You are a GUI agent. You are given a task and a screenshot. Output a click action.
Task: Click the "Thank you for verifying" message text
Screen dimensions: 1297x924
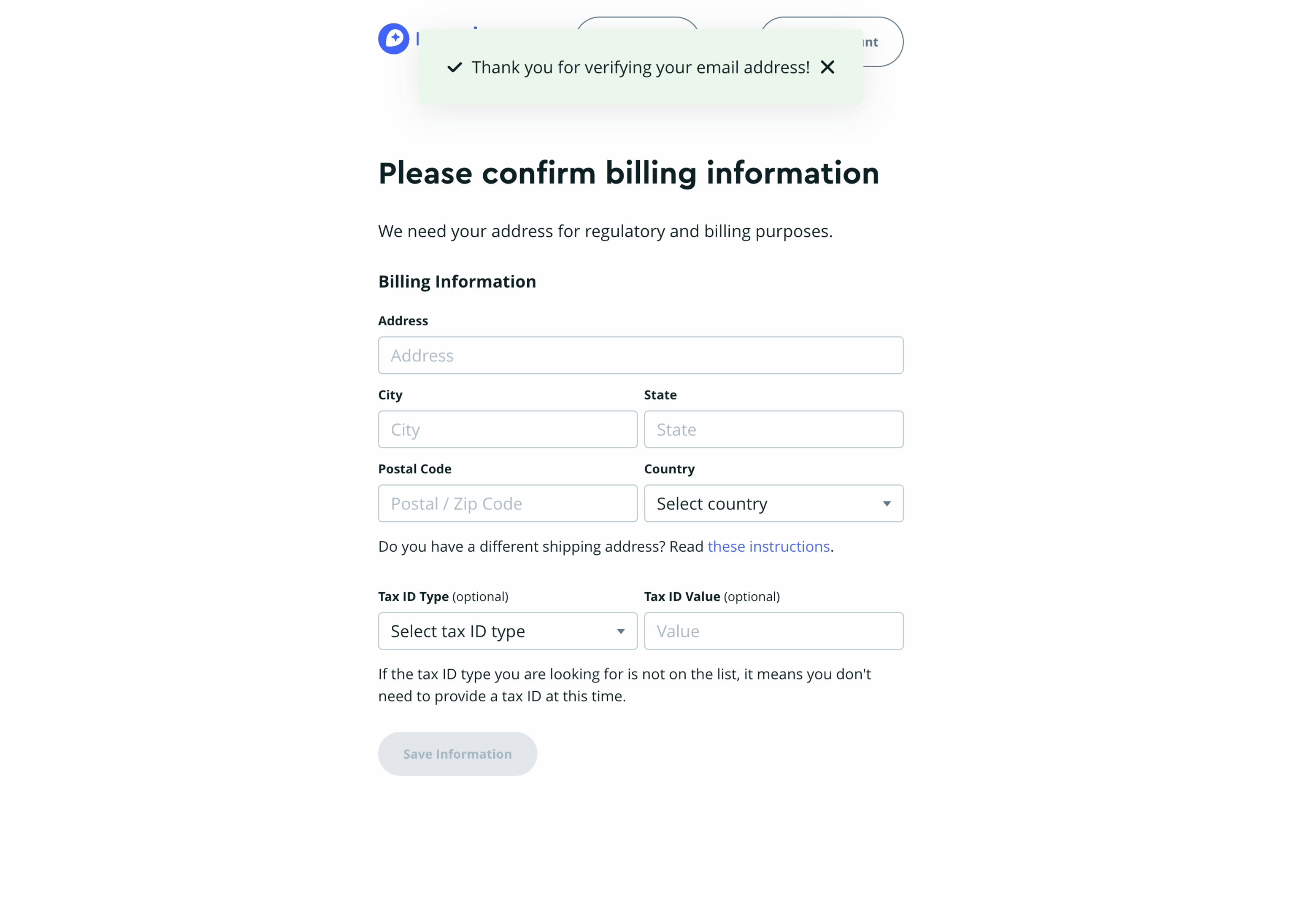(x=640, y=67)
